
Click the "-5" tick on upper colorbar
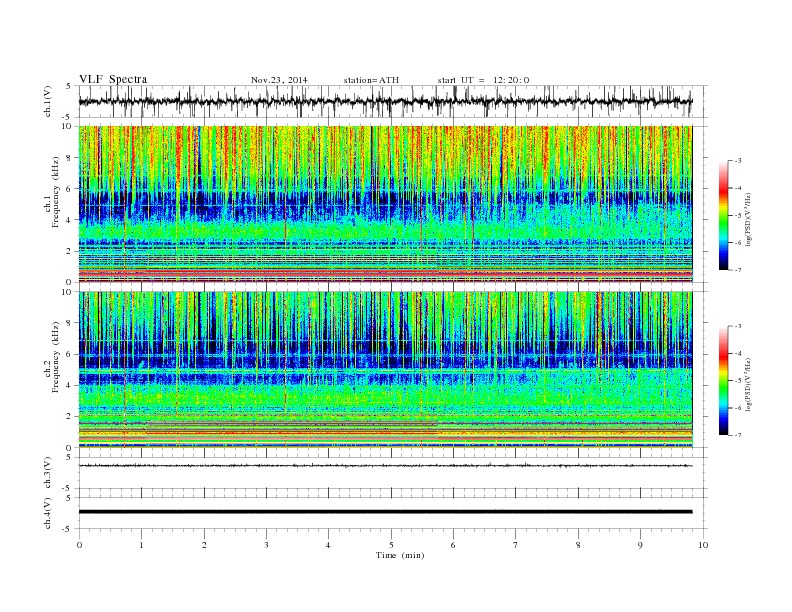click(x=737, y=216)
